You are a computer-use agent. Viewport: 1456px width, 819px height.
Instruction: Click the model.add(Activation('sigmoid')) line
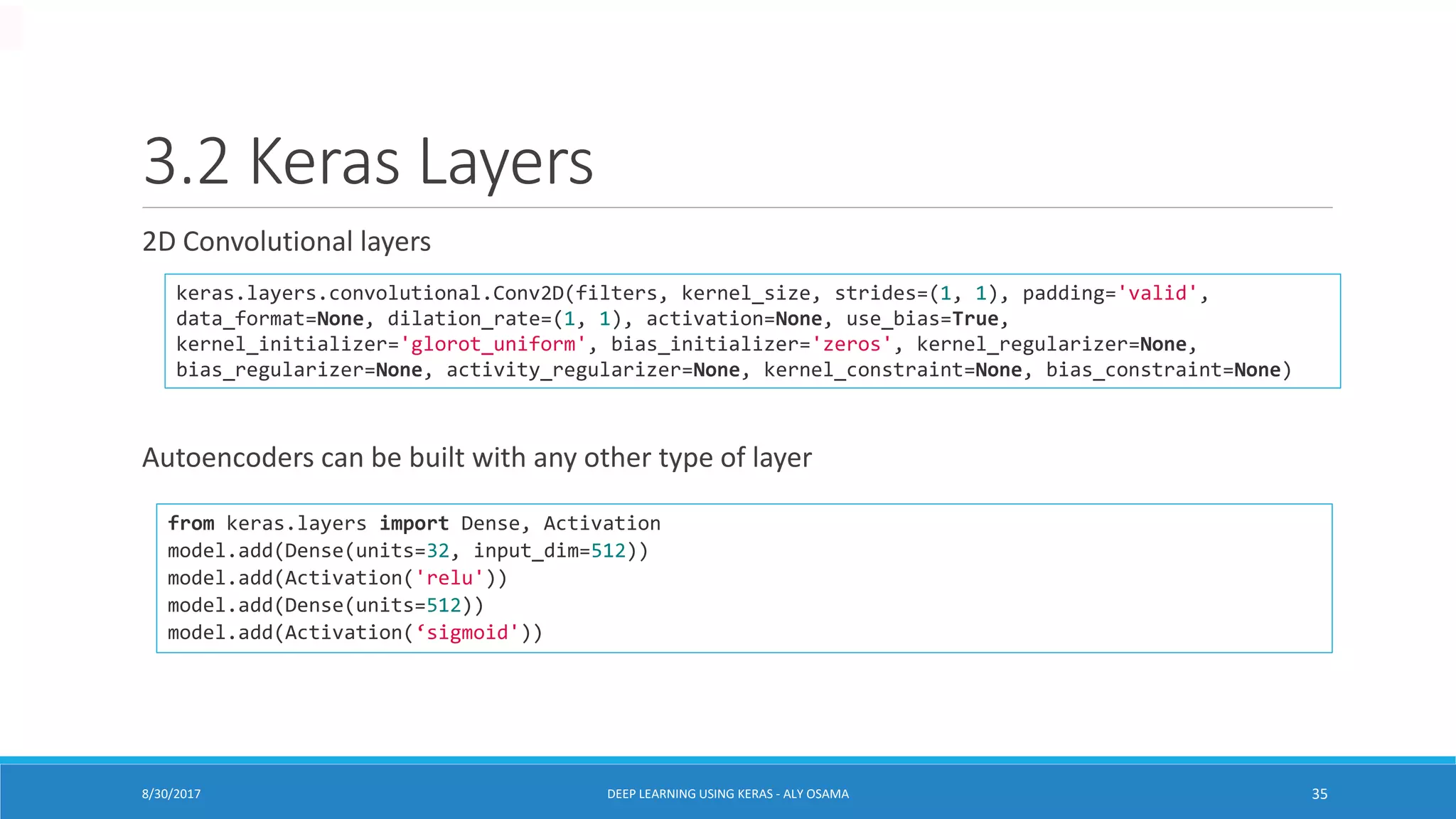pyautogui.click(x=355, y=633)
